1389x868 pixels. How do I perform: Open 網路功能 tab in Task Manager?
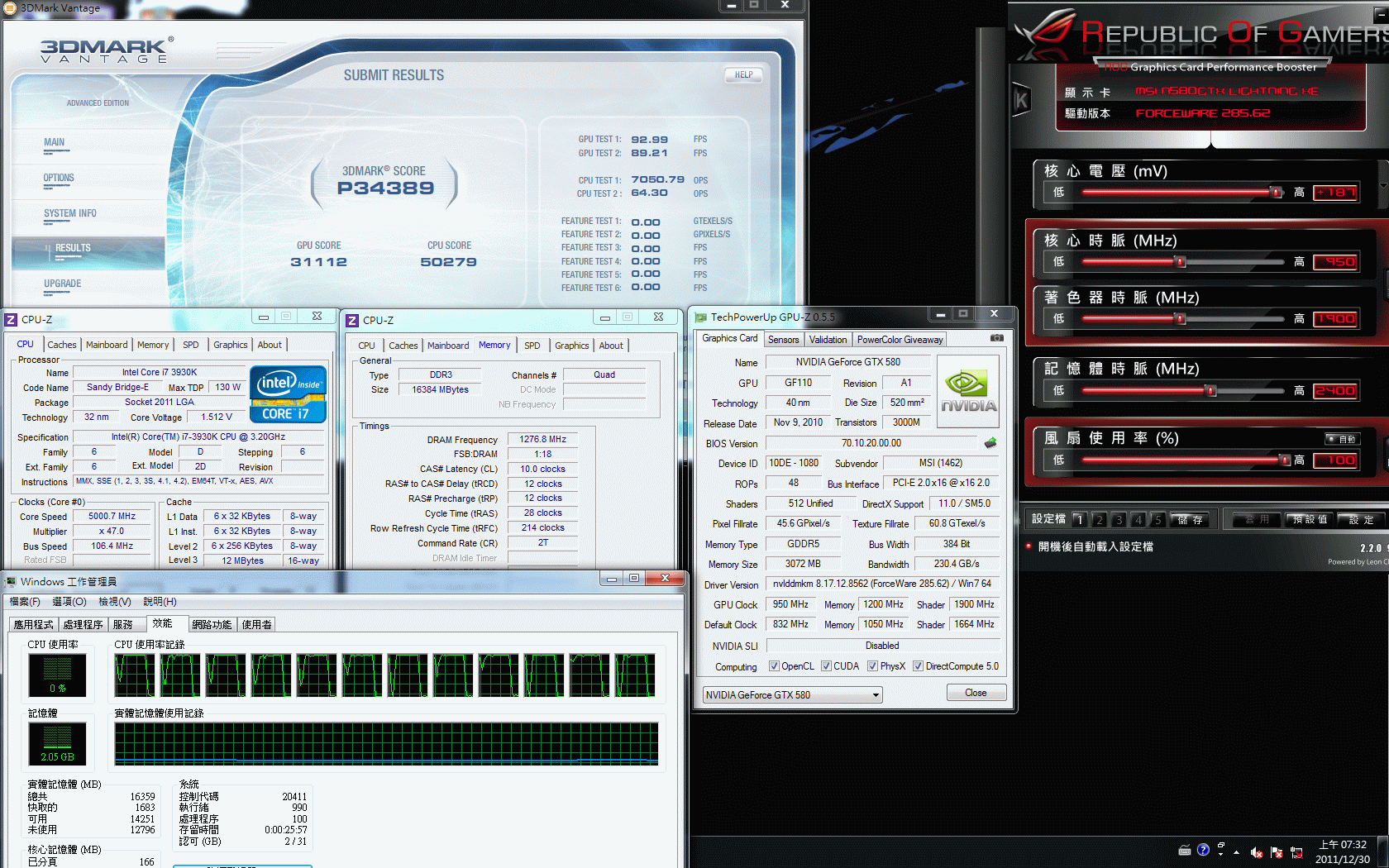click(212, 625)
